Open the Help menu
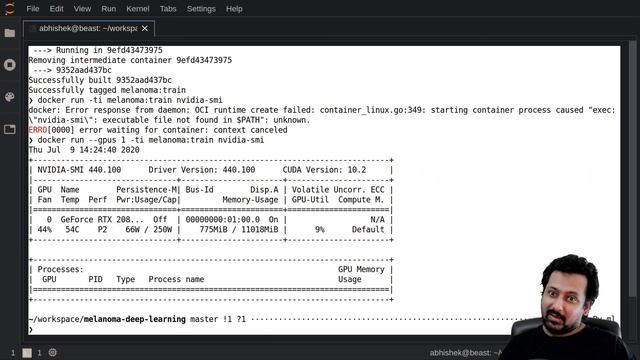 234,9
